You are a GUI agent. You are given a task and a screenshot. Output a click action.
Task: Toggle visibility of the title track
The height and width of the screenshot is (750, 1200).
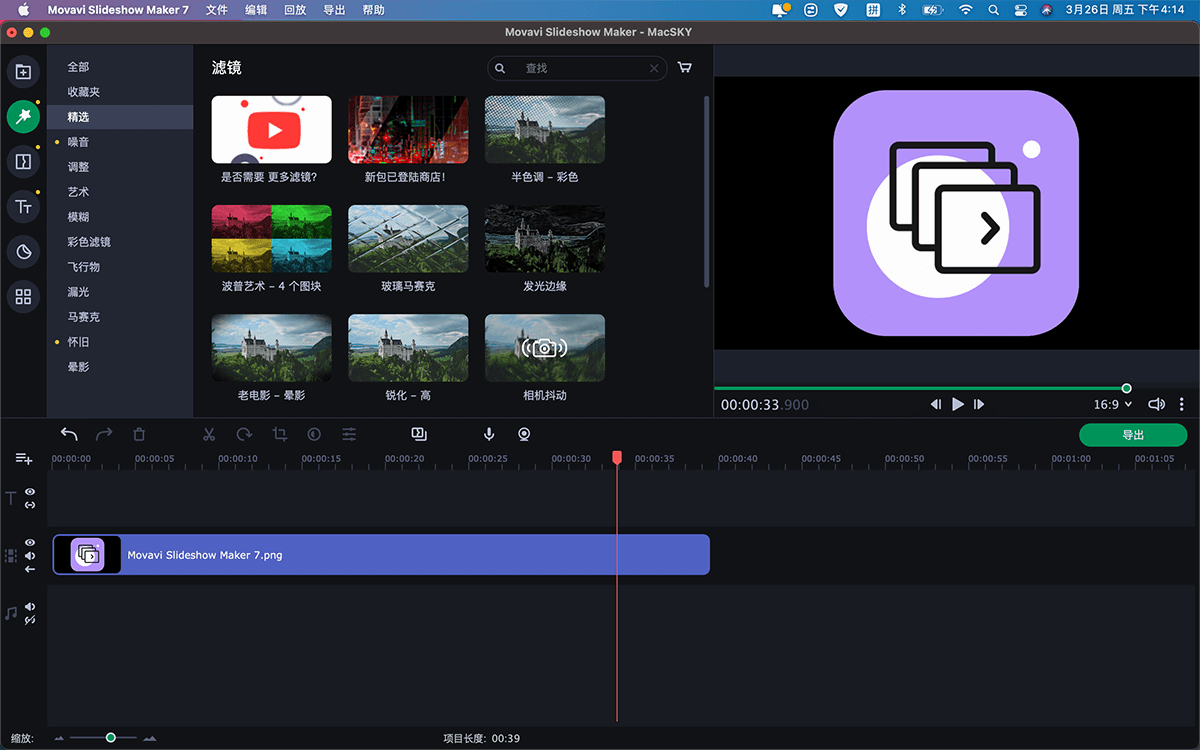(30, 492)
